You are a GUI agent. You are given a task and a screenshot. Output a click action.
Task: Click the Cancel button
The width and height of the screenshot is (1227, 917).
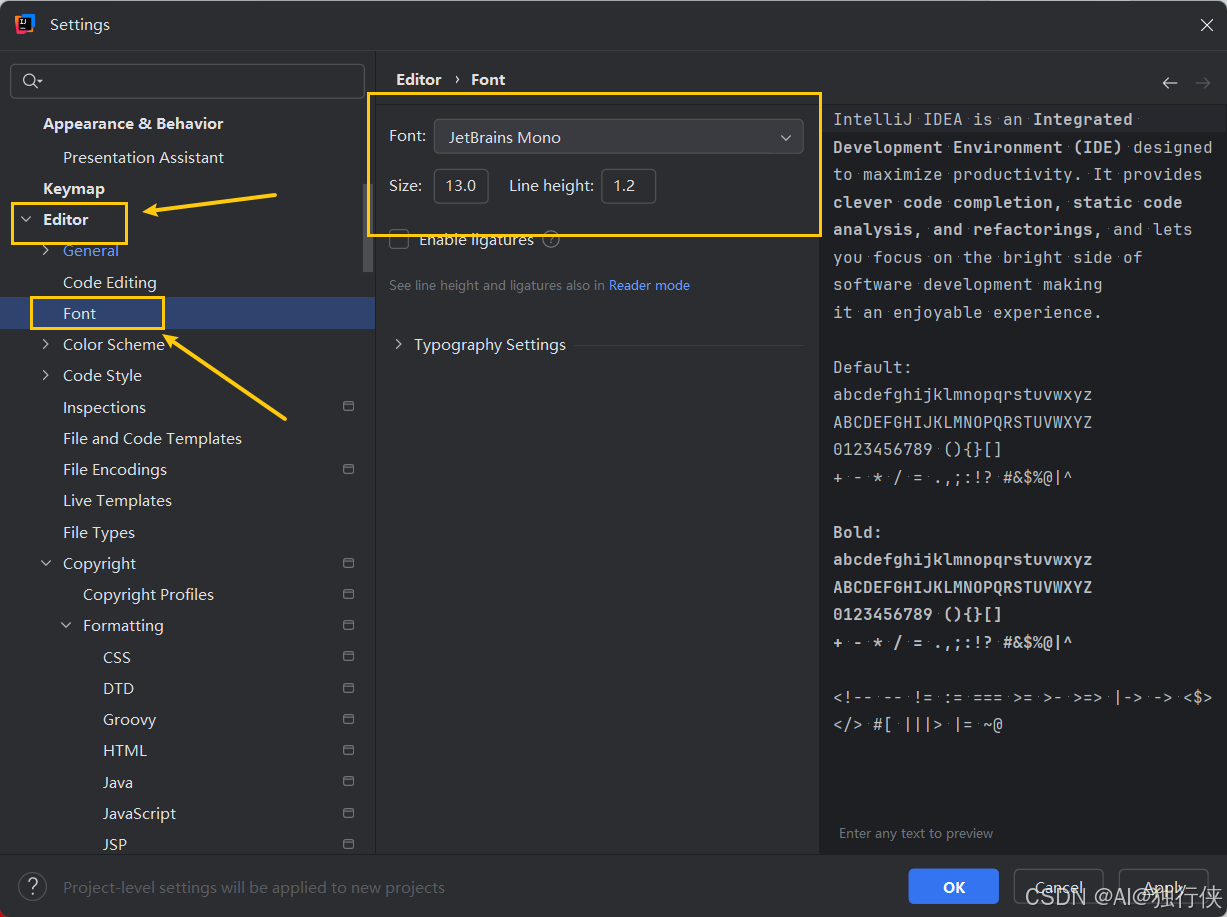(1059, 887)
